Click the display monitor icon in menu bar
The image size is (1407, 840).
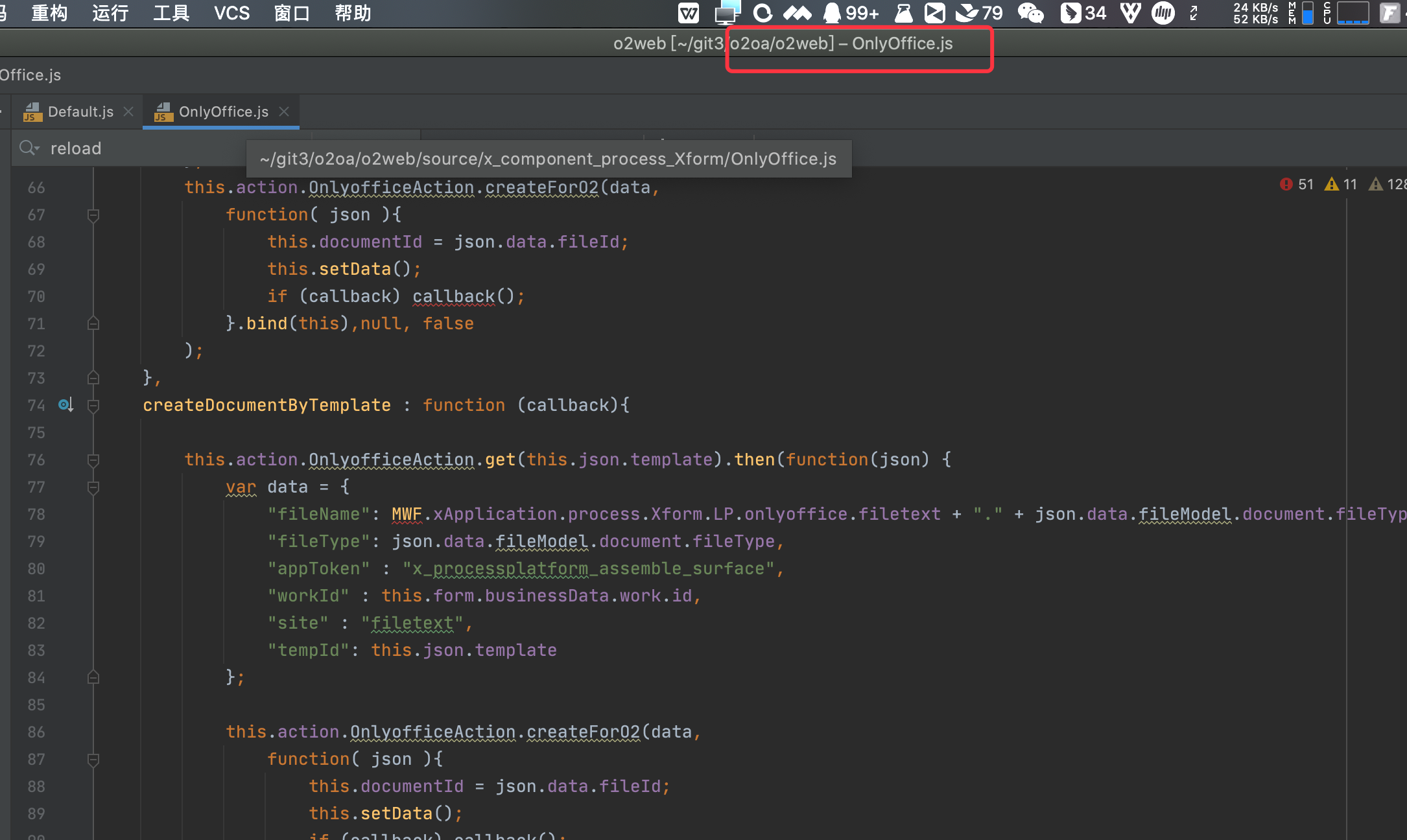click(x=727, y=13)
